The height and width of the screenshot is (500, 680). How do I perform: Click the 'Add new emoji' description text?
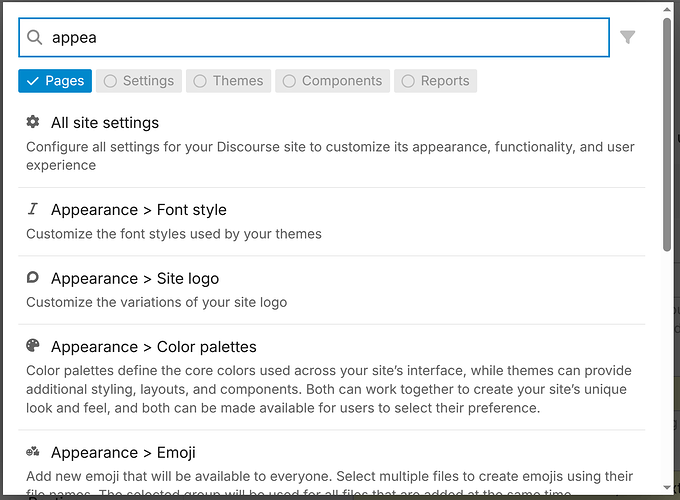tap(330, 484)
